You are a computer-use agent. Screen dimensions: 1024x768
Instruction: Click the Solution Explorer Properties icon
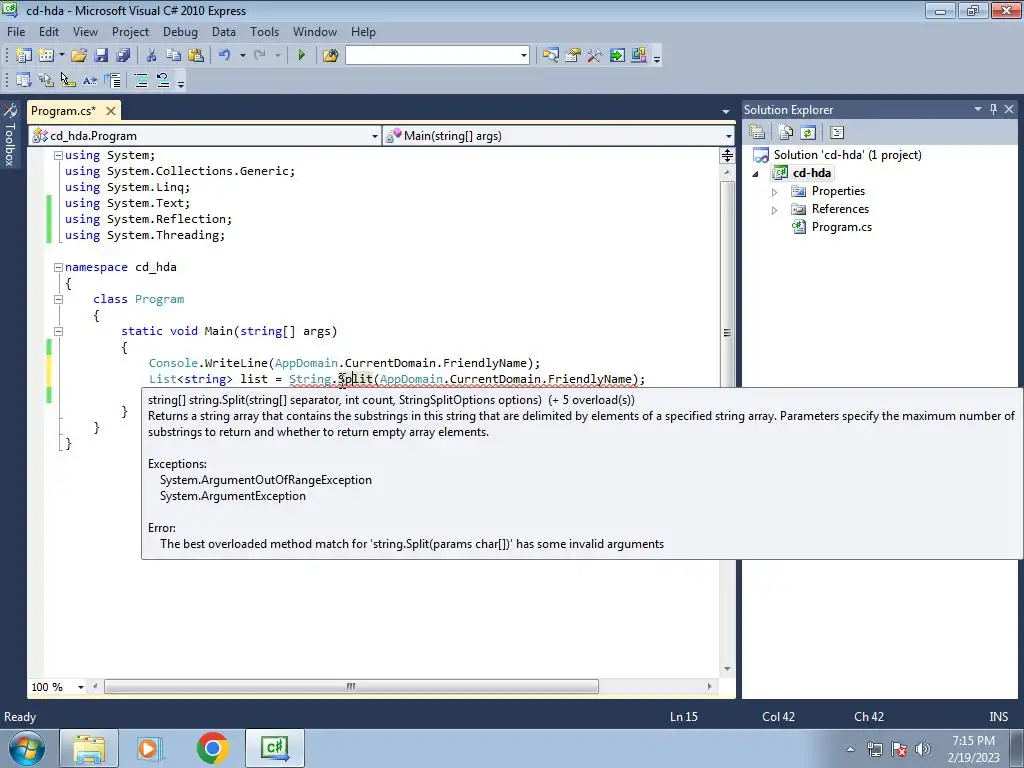(x=758, y=133)
